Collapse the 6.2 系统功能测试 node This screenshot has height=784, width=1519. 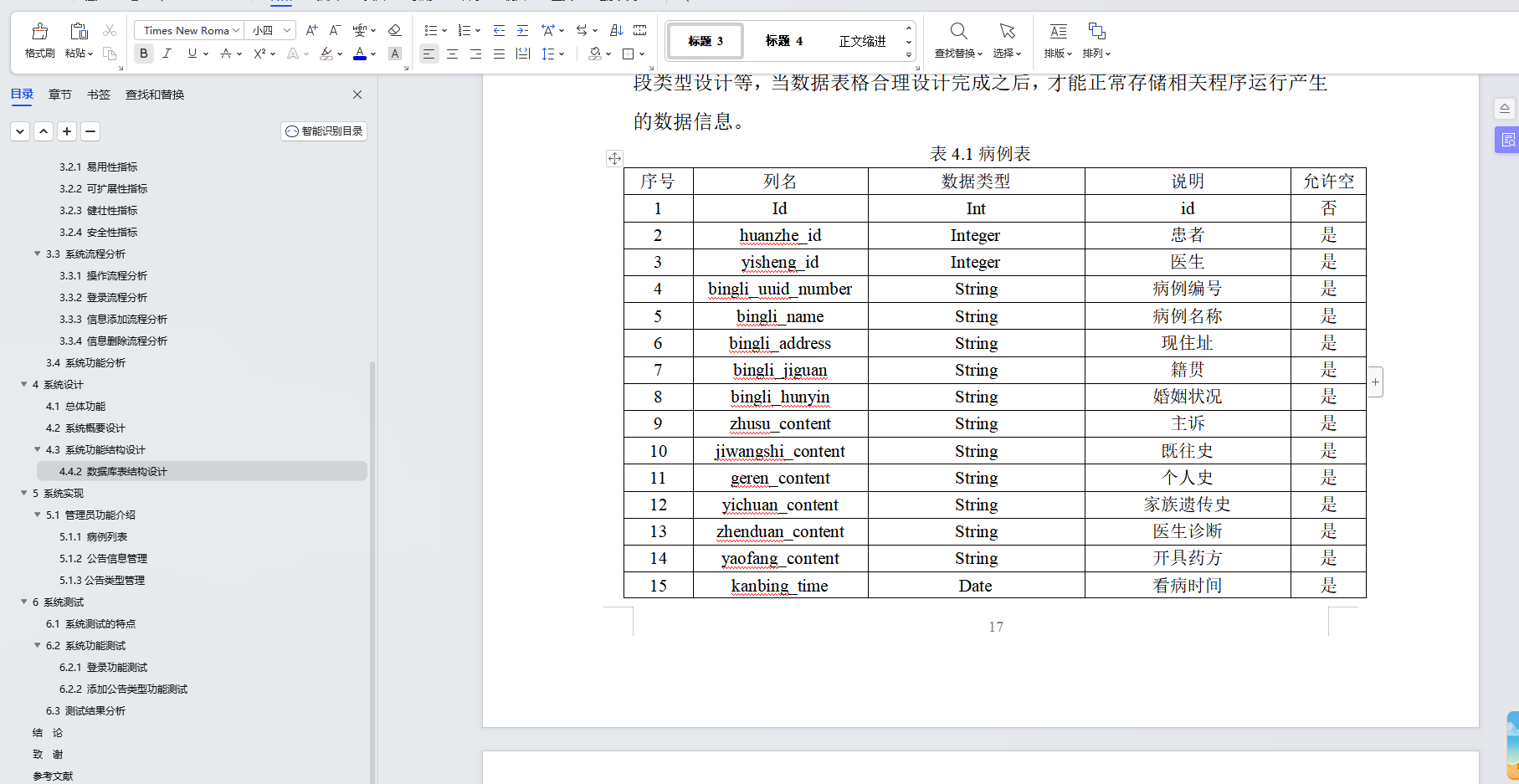[37, 645]
